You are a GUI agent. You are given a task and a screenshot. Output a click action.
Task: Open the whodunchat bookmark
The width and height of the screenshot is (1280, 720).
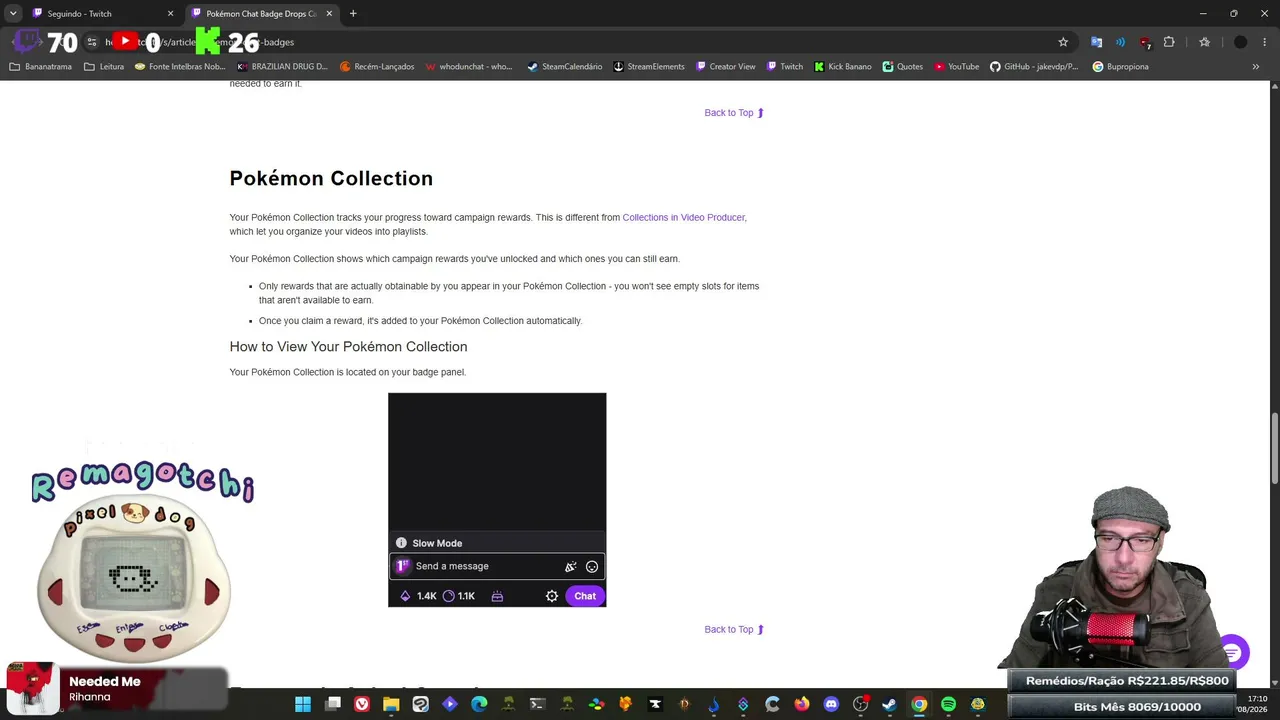click(469, 67)
